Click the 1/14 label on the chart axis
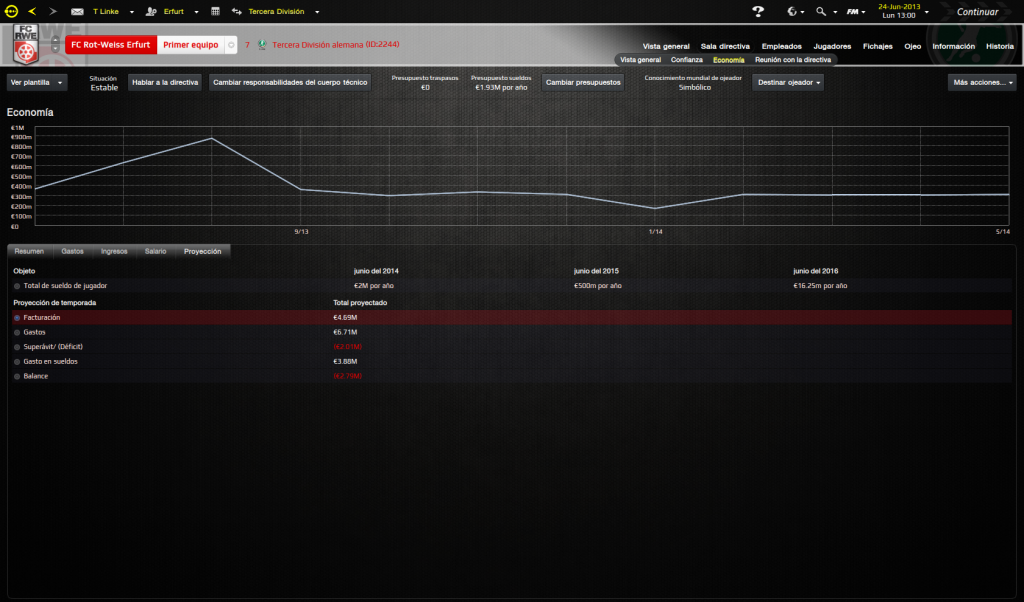Screen dimensions: 1024x602 tap(655, 232)
